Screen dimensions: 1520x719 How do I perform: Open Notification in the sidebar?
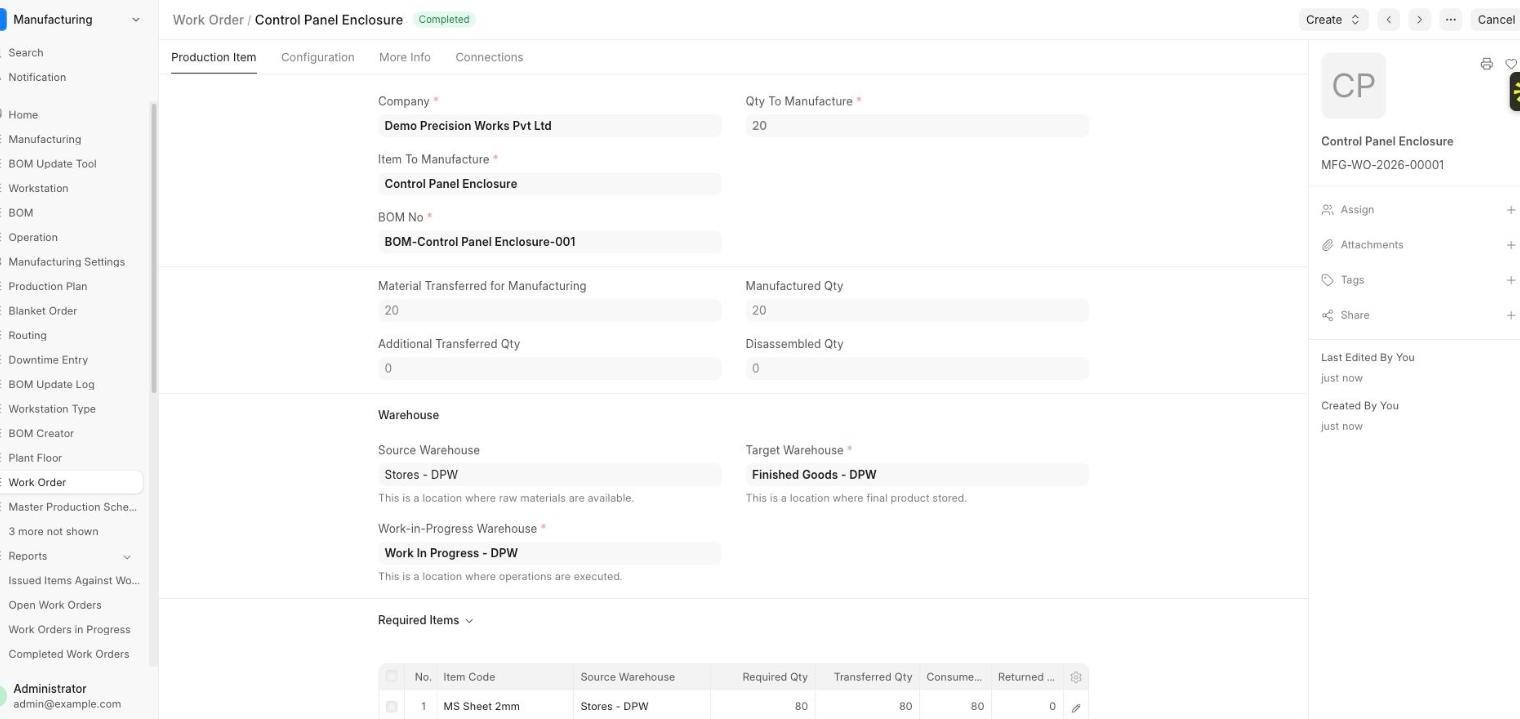tap(37, 77)
